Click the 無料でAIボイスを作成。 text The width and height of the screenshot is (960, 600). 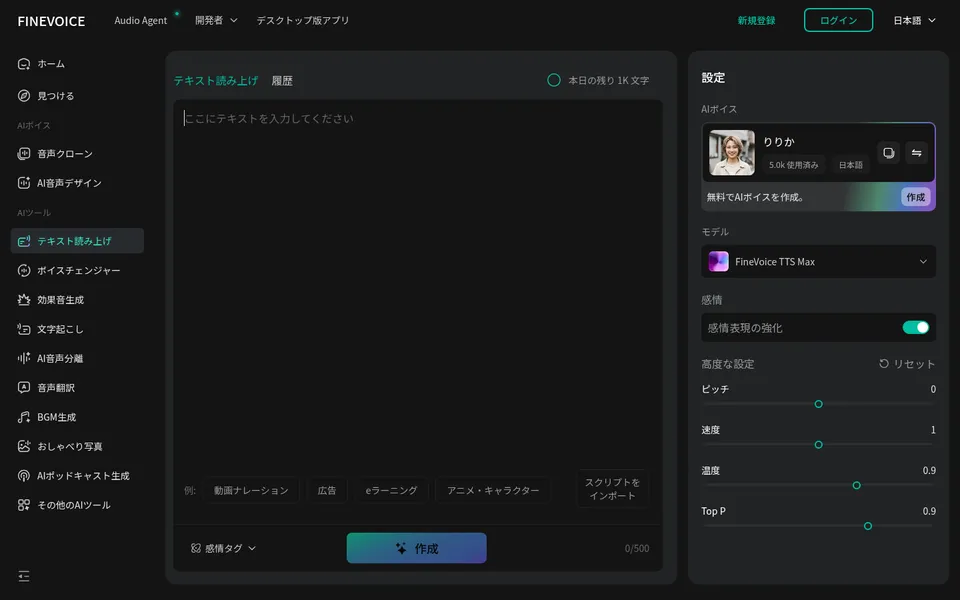756,197
